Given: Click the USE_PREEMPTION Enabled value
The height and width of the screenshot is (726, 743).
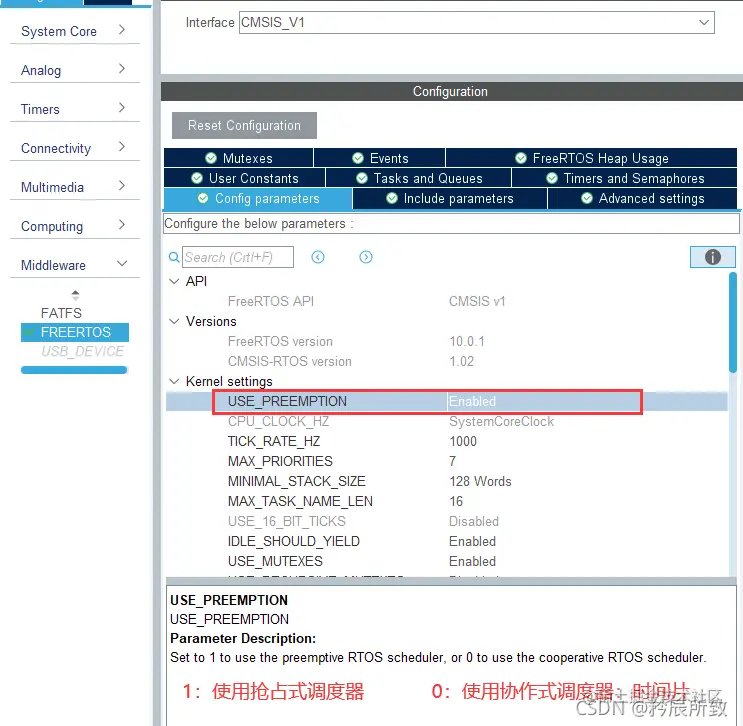Looking at the screenshot, I should pos(472,401).
